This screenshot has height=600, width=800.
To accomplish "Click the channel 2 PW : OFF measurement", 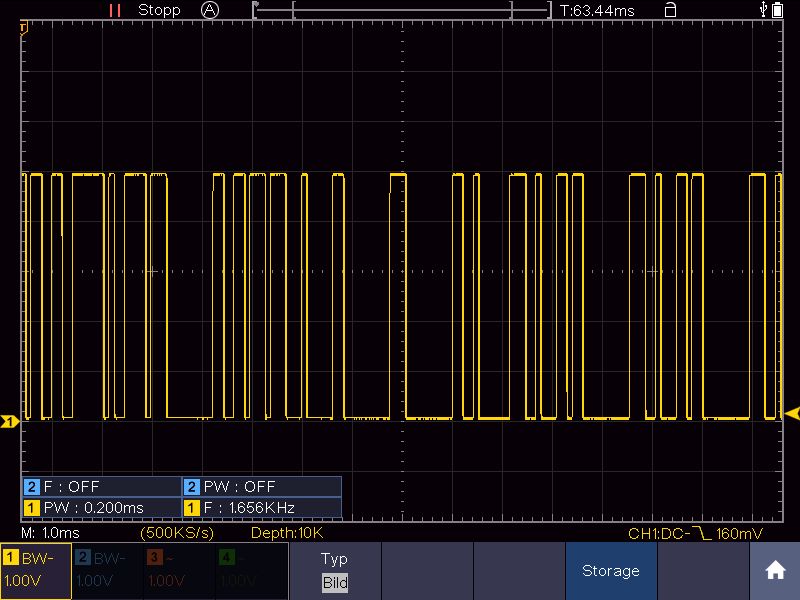I will pos(262,487).
